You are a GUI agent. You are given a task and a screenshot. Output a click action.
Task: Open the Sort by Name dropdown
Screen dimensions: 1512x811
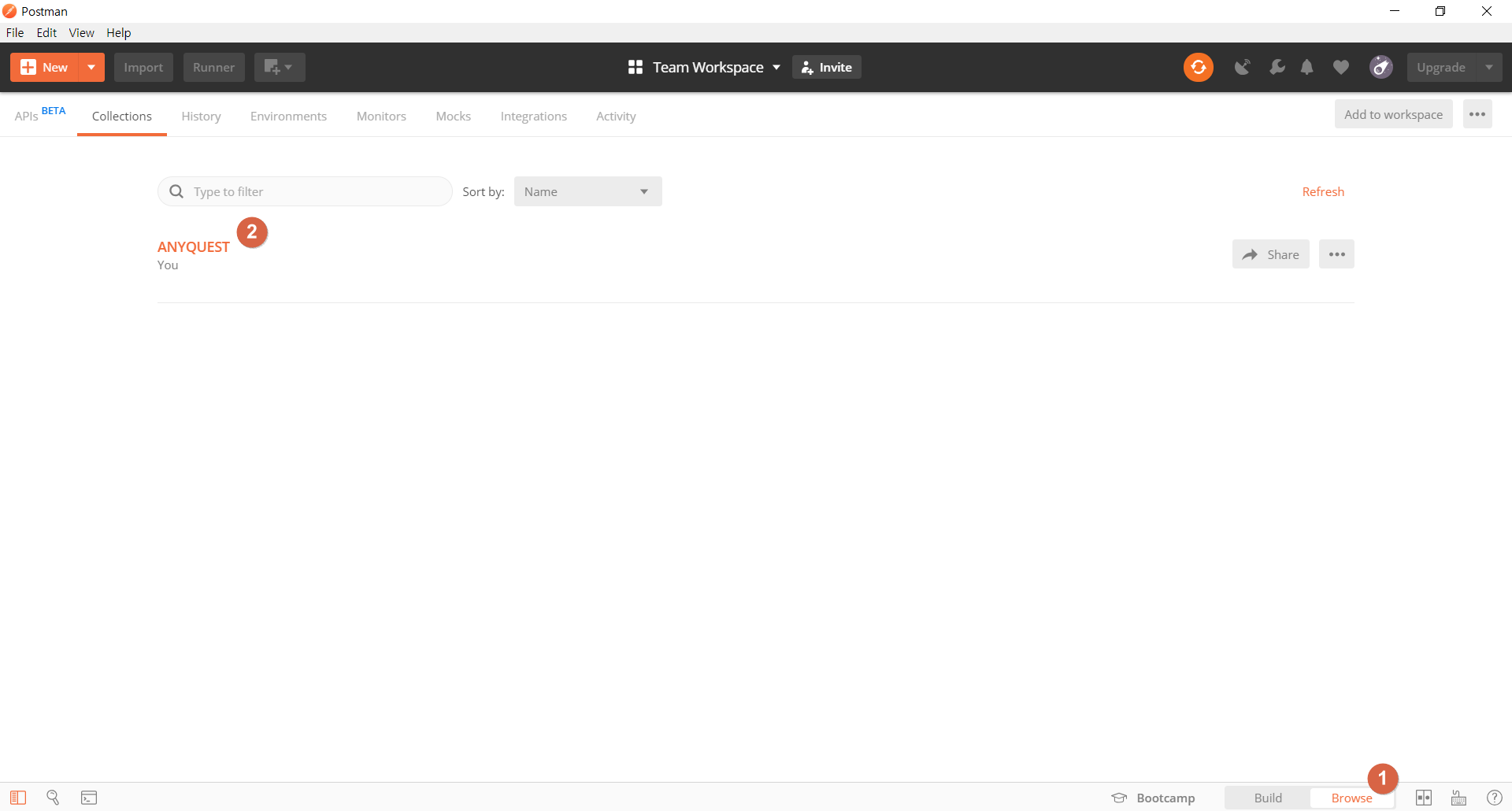[x=587, y=191]
